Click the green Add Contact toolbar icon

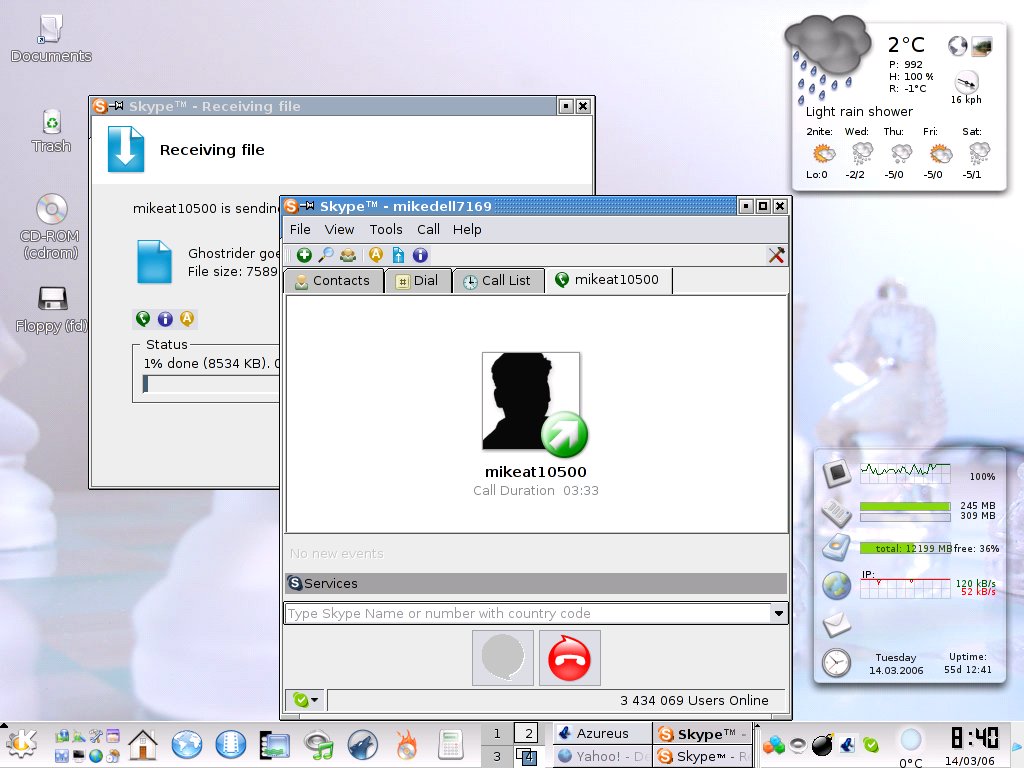pos(304,255)
